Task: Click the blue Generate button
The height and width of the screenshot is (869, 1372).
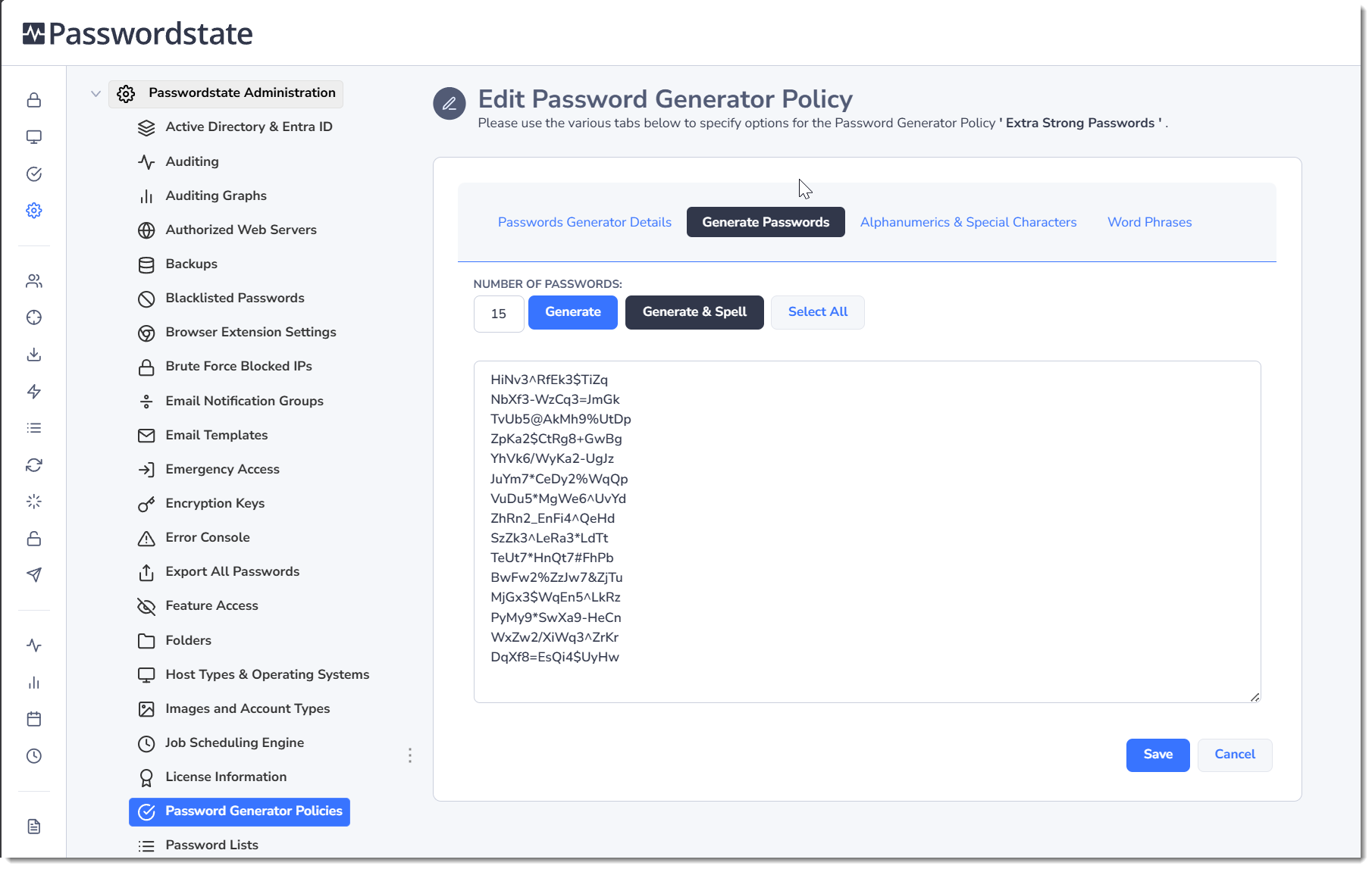Action: (573, 312)
